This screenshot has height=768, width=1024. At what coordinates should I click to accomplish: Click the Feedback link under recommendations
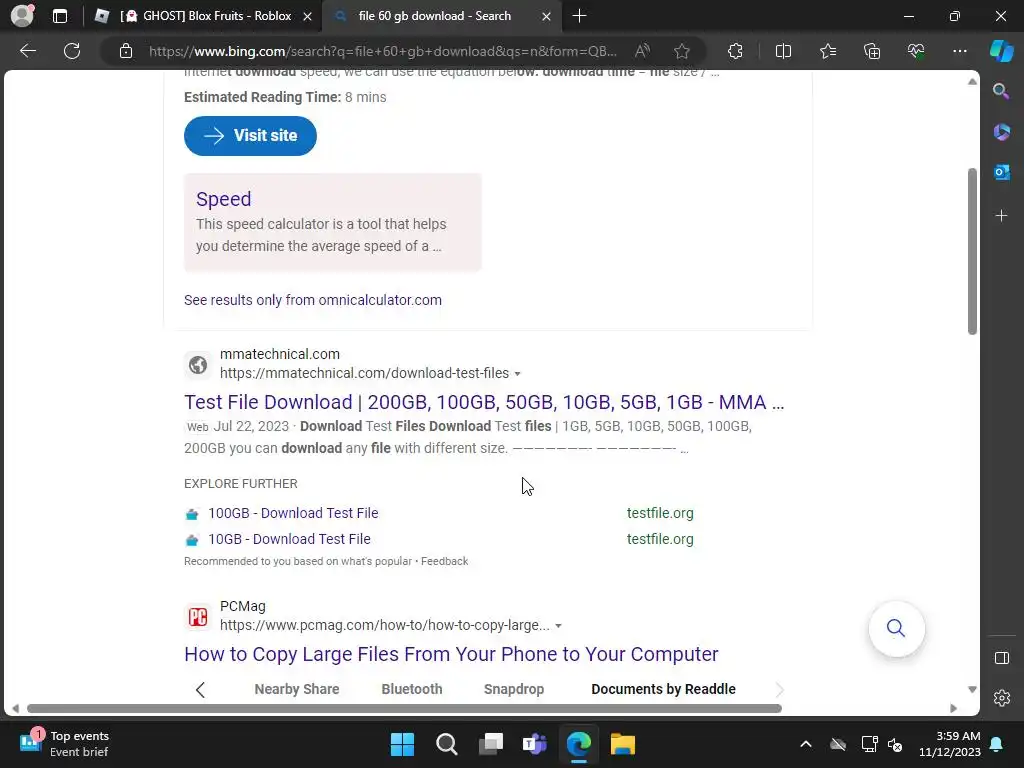444,561
